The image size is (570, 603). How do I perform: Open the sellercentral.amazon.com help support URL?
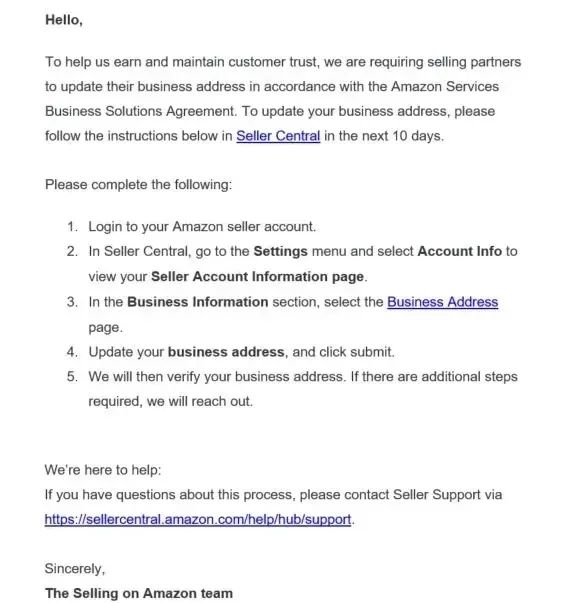click(x=198, y=519)
